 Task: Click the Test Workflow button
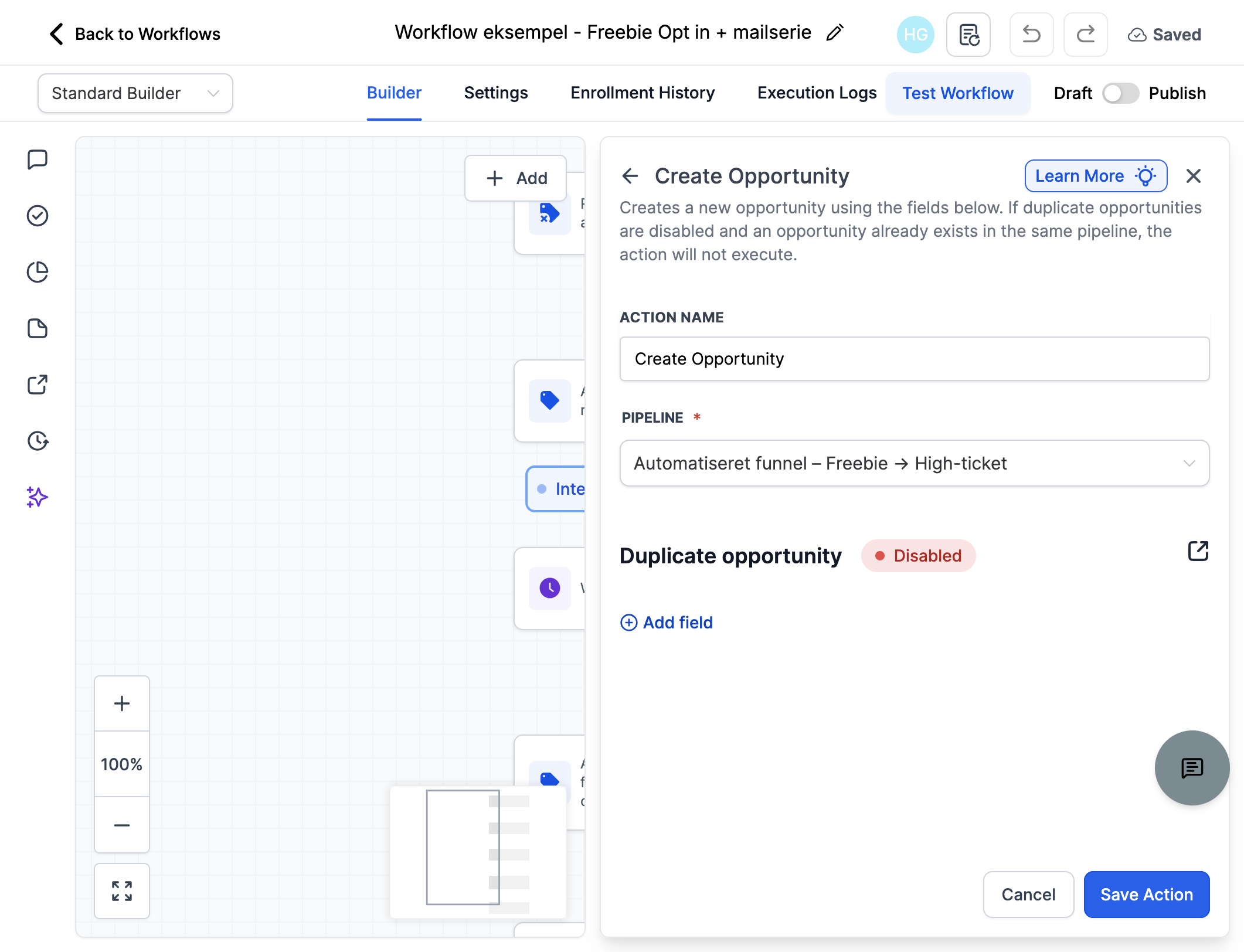coord(958,93)
